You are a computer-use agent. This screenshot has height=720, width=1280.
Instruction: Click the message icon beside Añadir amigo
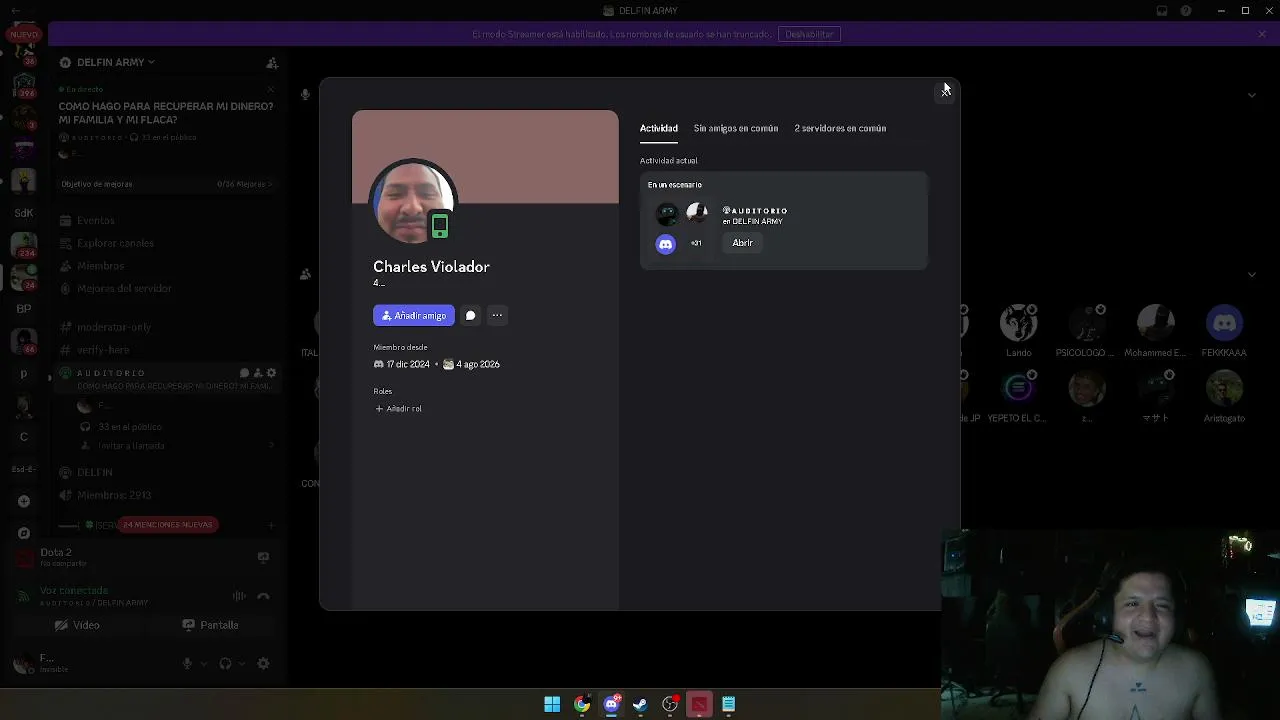[470, 316]
